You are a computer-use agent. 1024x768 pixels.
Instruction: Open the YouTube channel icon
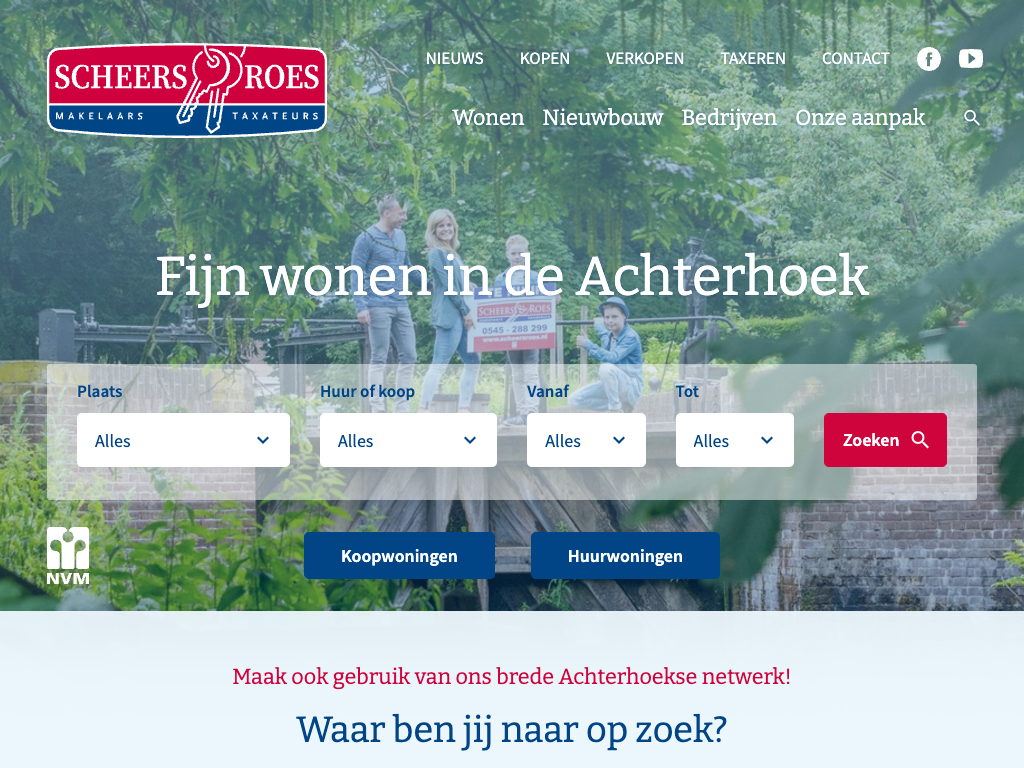point(971,59)
